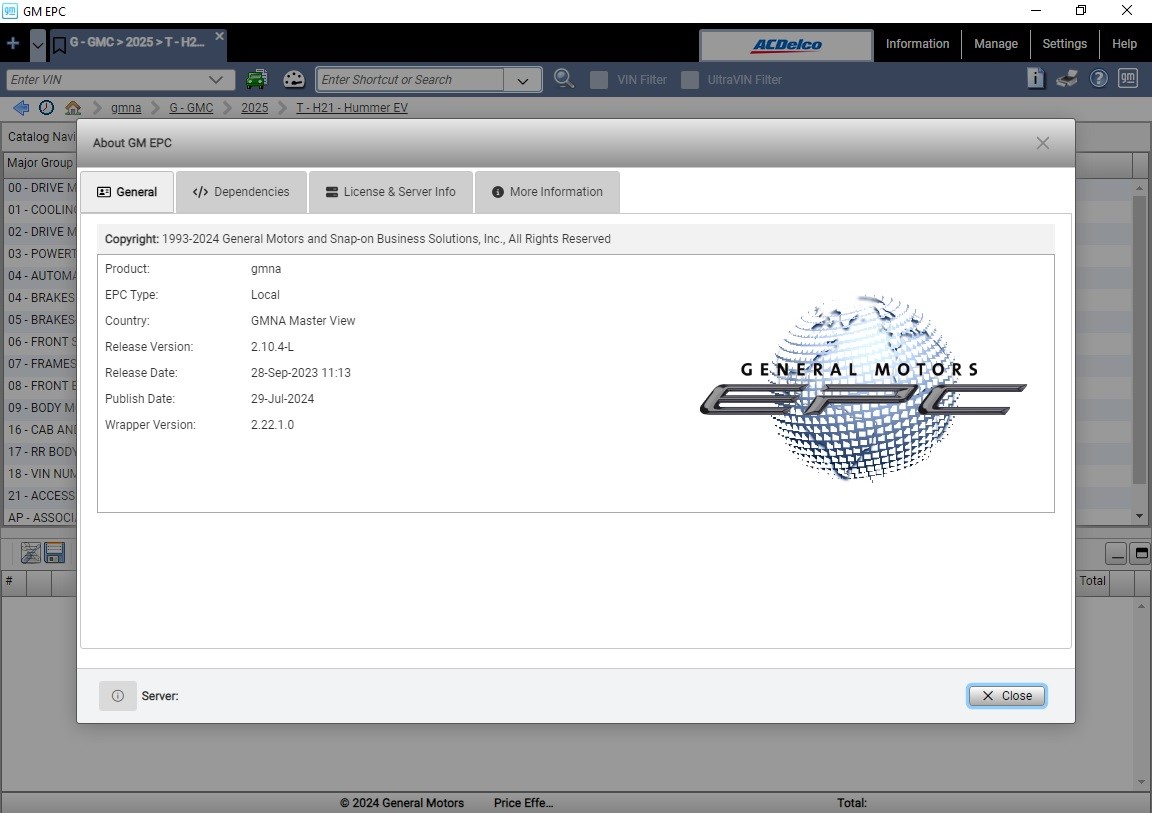Select the General tab
Viewport: 1152px width, 813px height.
127,192
